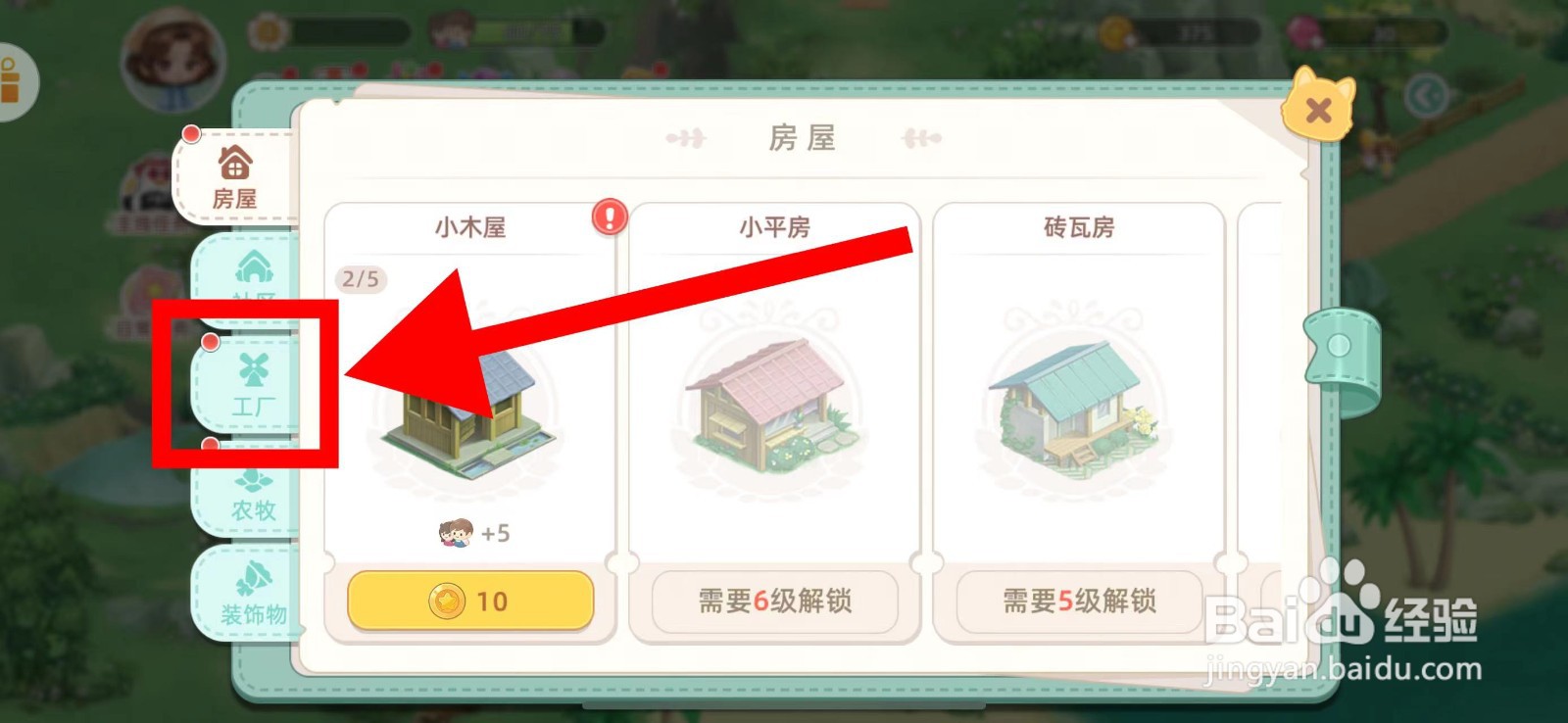Buy 小木屋 for 10 coins
Viewport: 1568px width, 723px height.
pos(470,601)
